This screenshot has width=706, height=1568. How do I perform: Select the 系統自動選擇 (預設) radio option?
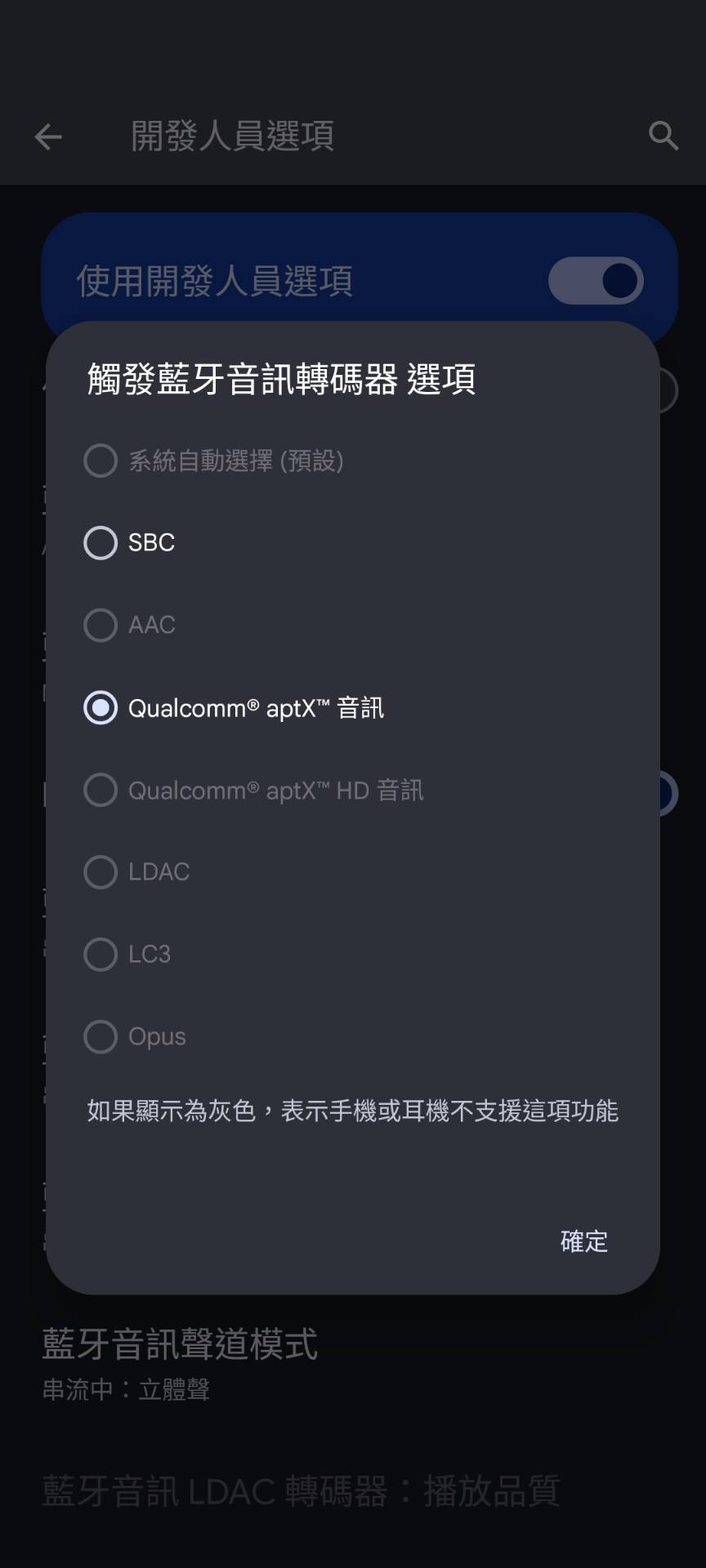point(101,461)
